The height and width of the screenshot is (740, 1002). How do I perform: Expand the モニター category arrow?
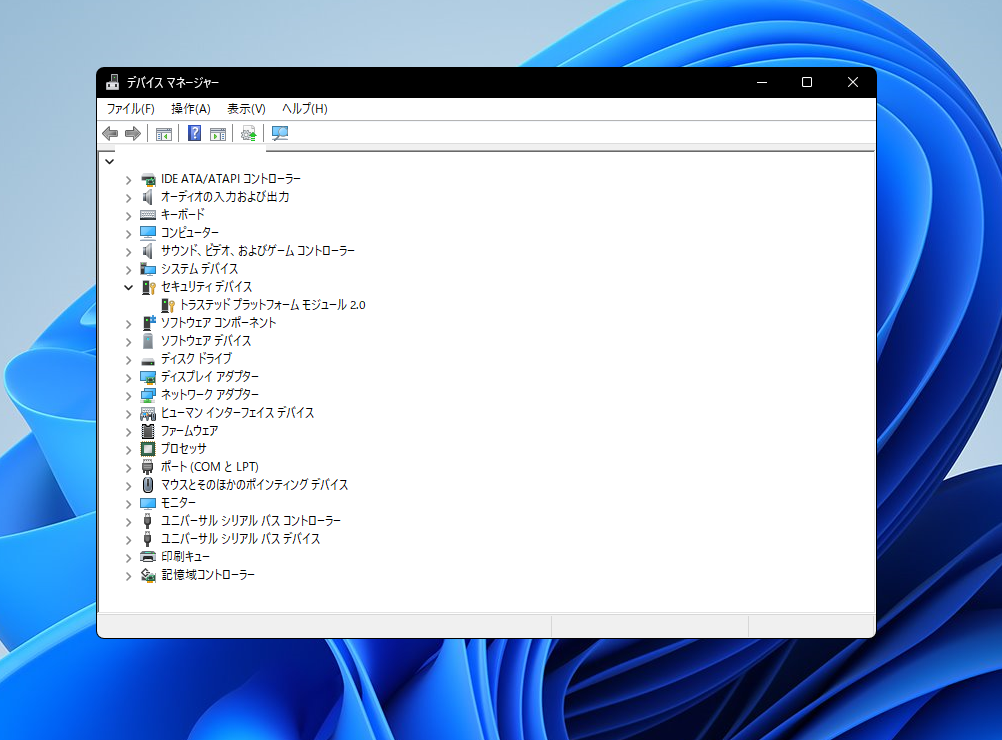point(128,504)
